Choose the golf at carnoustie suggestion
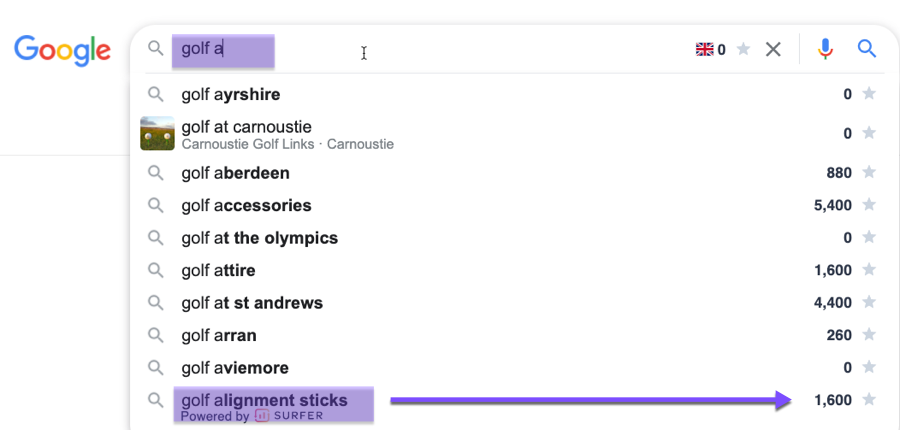 tap(247, 127)
